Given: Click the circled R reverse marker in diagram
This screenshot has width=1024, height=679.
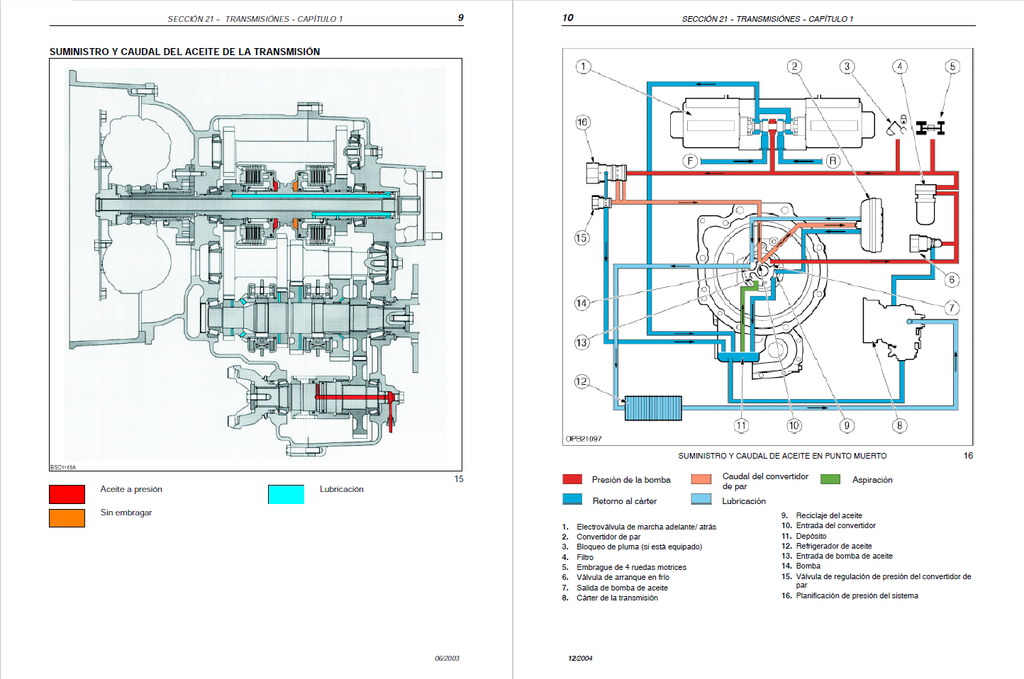Looking at the screenshot, I should pos(833,161).
